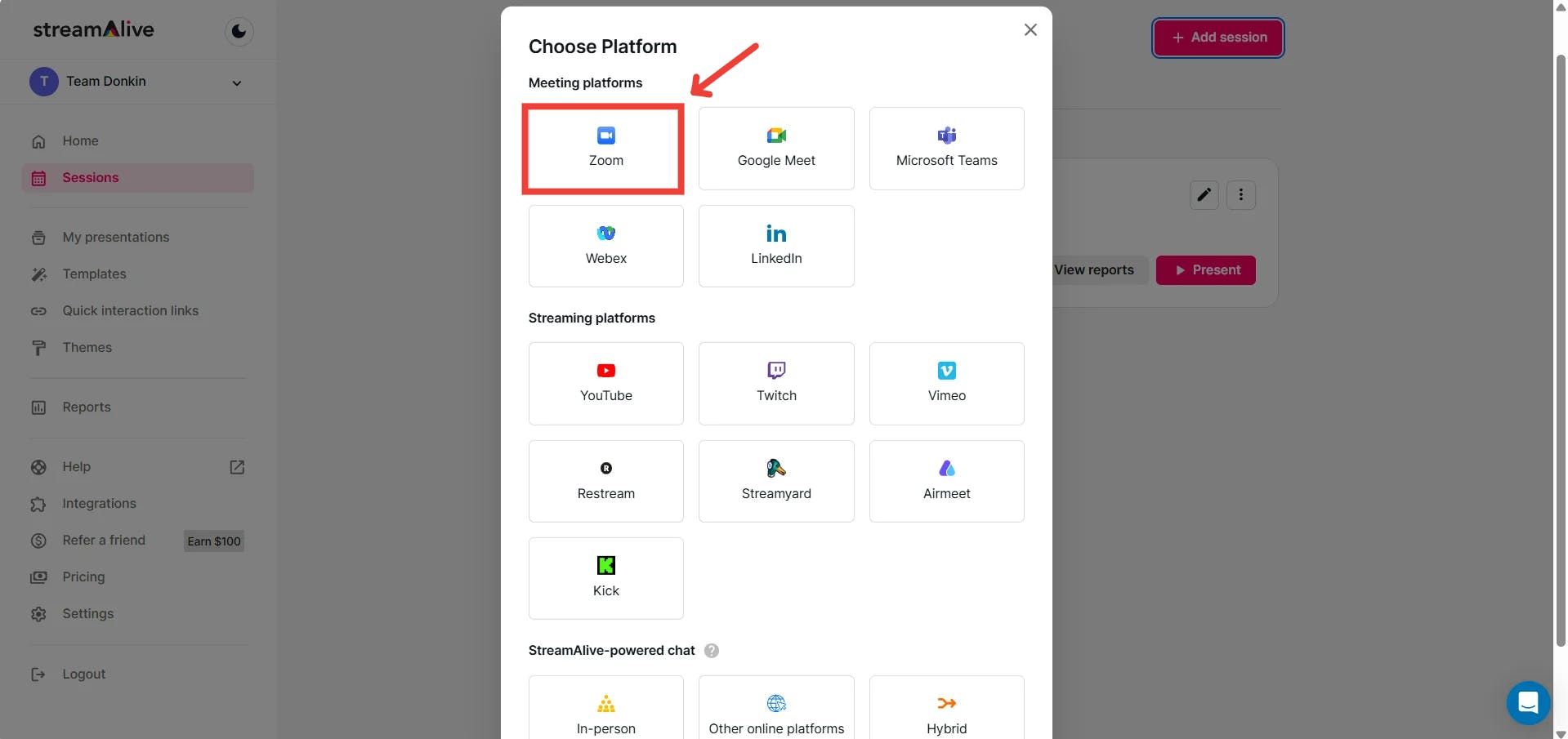
Task: Choose the LinkedIn platform card
Action: coord(776,246)
